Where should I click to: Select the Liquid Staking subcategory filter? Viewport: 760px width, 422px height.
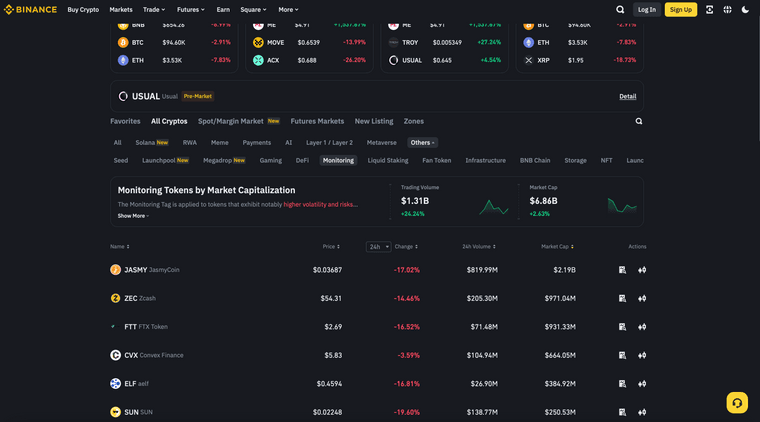coord(388,160)
